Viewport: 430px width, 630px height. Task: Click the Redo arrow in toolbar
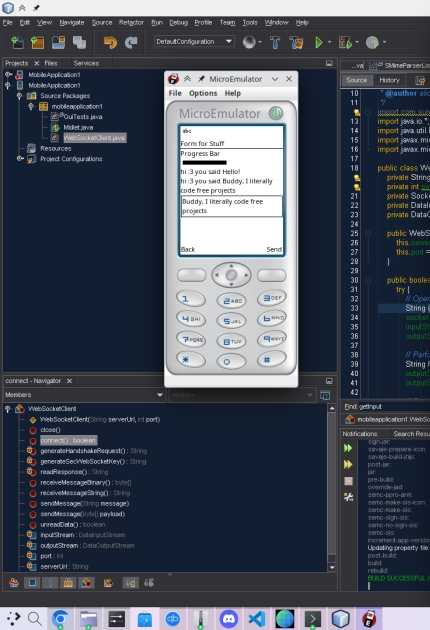131,42
